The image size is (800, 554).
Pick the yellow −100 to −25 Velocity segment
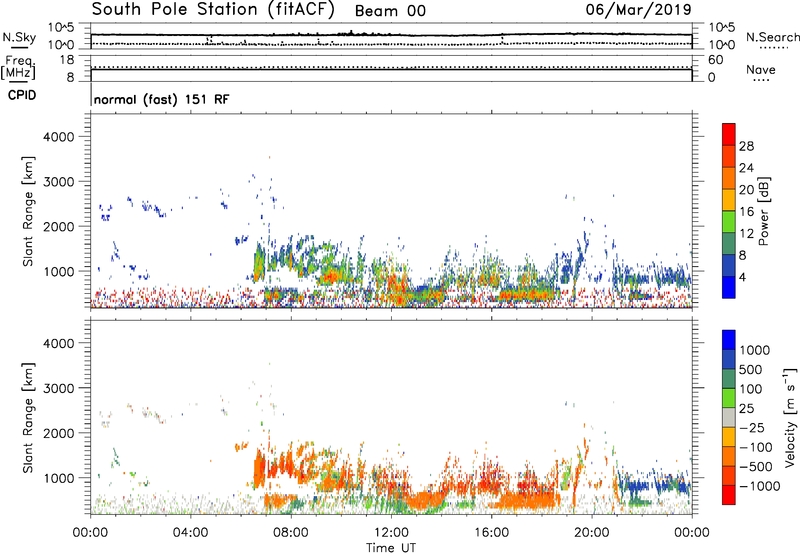pyautogui.click(x=729, y=437)
